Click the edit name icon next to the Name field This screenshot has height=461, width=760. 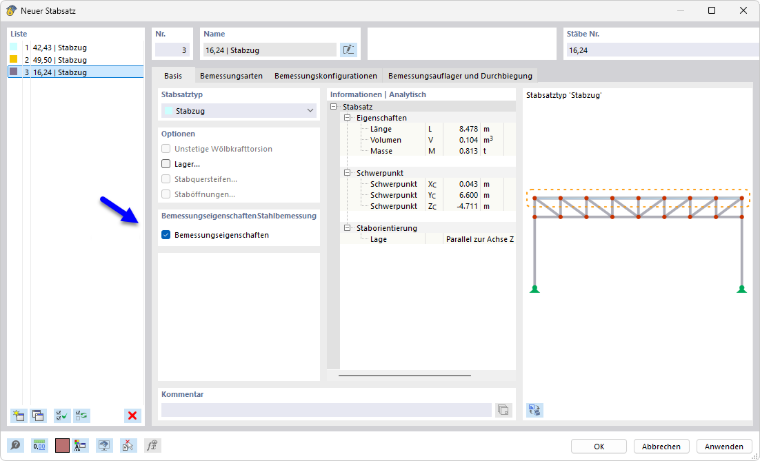[348, 50]
